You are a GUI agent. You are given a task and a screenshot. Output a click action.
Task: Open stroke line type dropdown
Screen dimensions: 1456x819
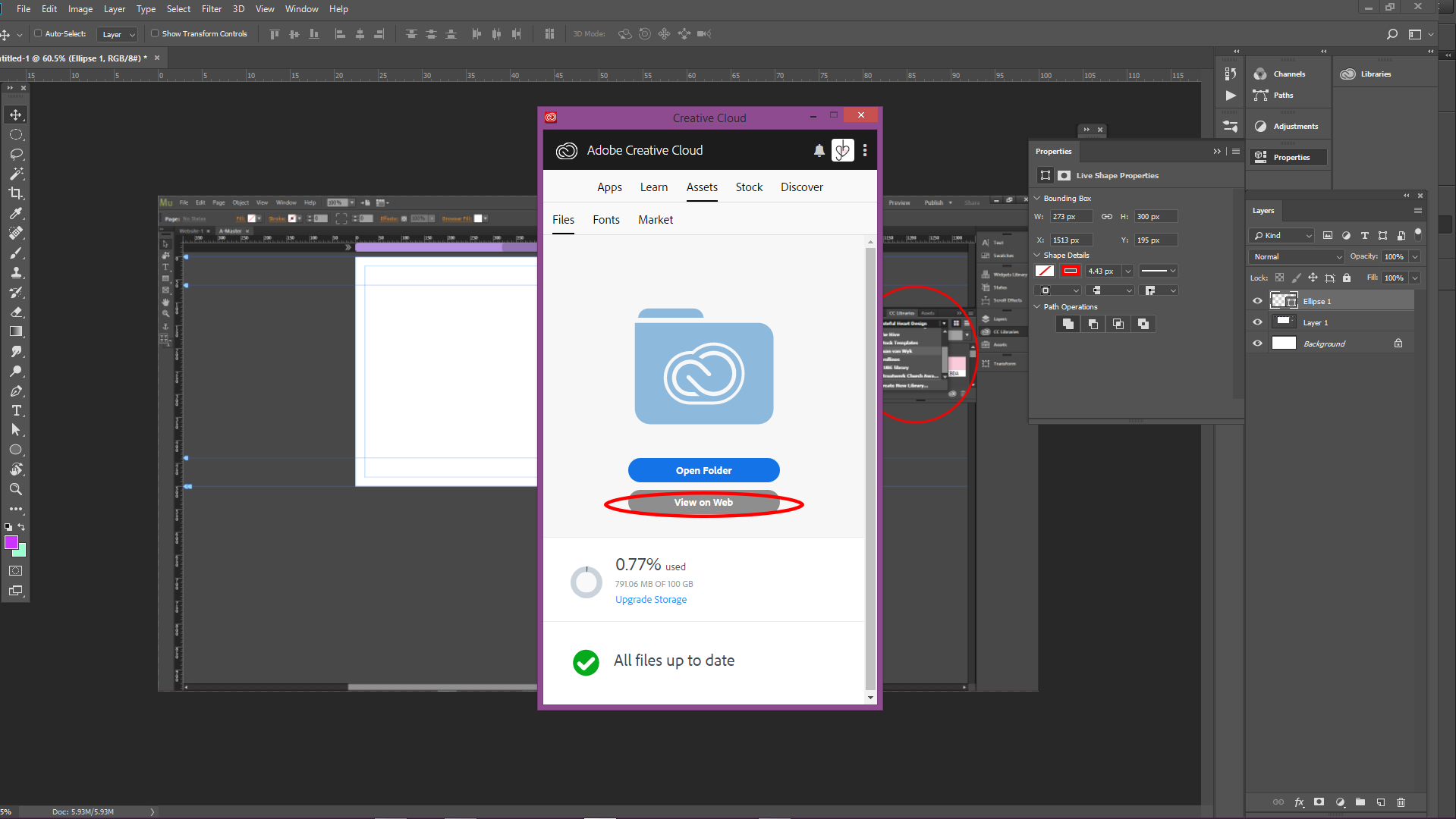tap(1158, 271)
